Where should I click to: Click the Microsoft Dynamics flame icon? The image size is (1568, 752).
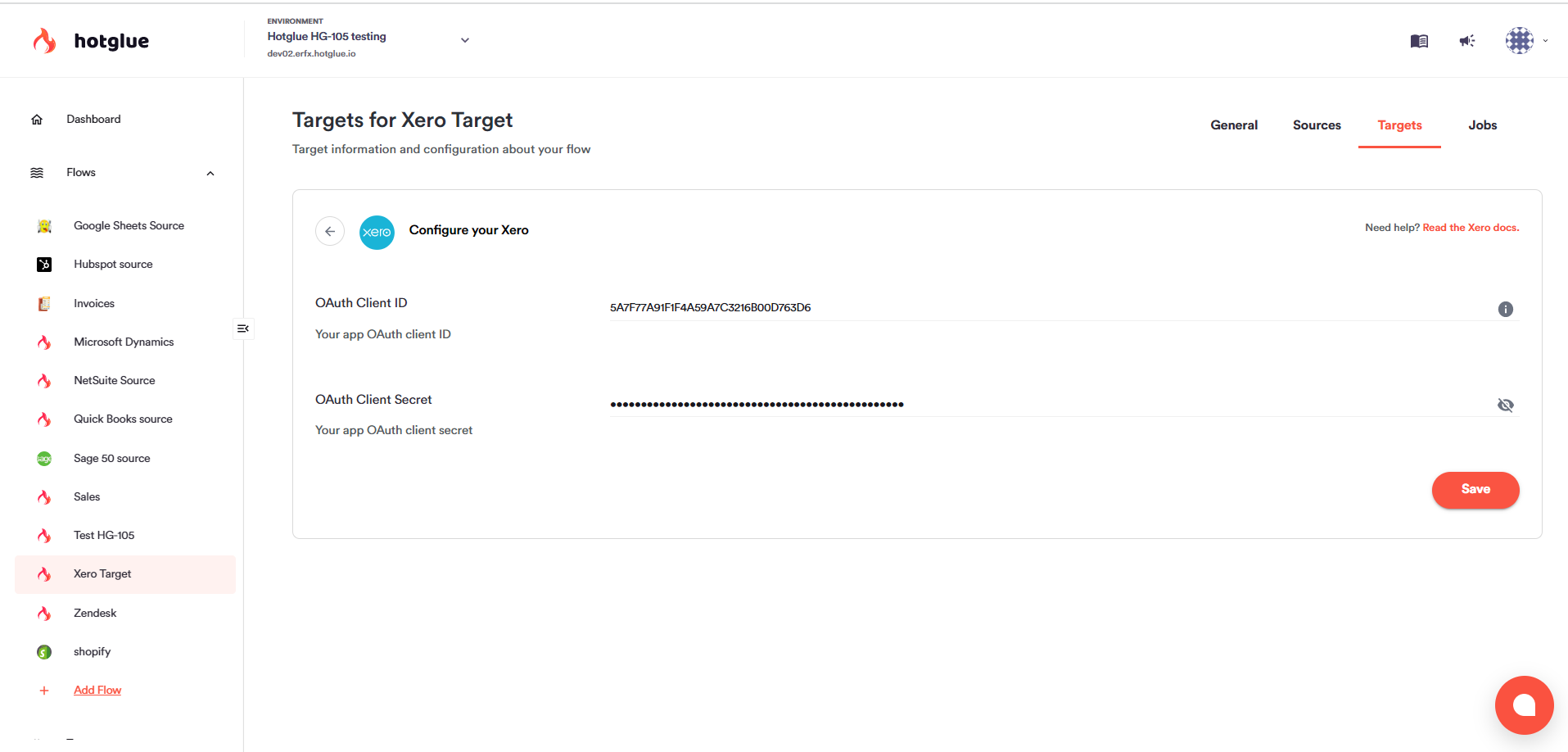44,342
